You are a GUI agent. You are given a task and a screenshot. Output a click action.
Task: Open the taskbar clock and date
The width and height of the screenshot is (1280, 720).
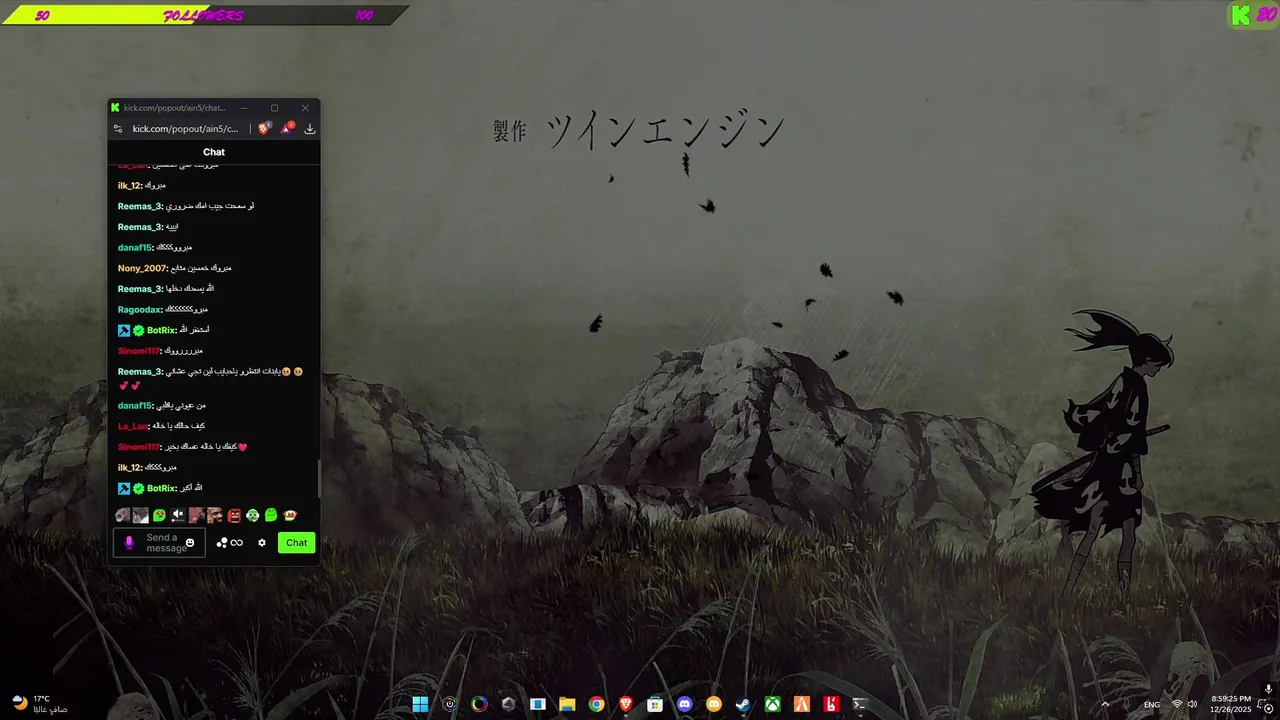1231,704
